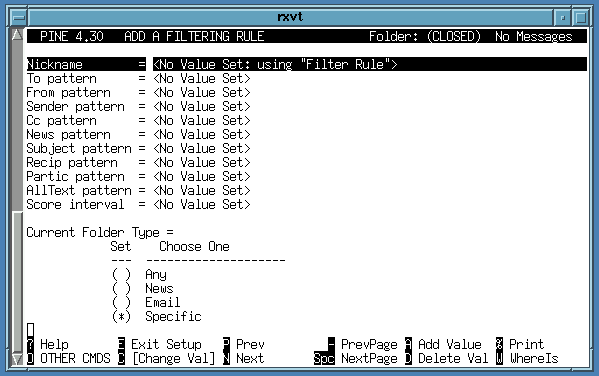Viewport: 599px width, 376px height.
Task: Click the Next command
Action: 250,358
